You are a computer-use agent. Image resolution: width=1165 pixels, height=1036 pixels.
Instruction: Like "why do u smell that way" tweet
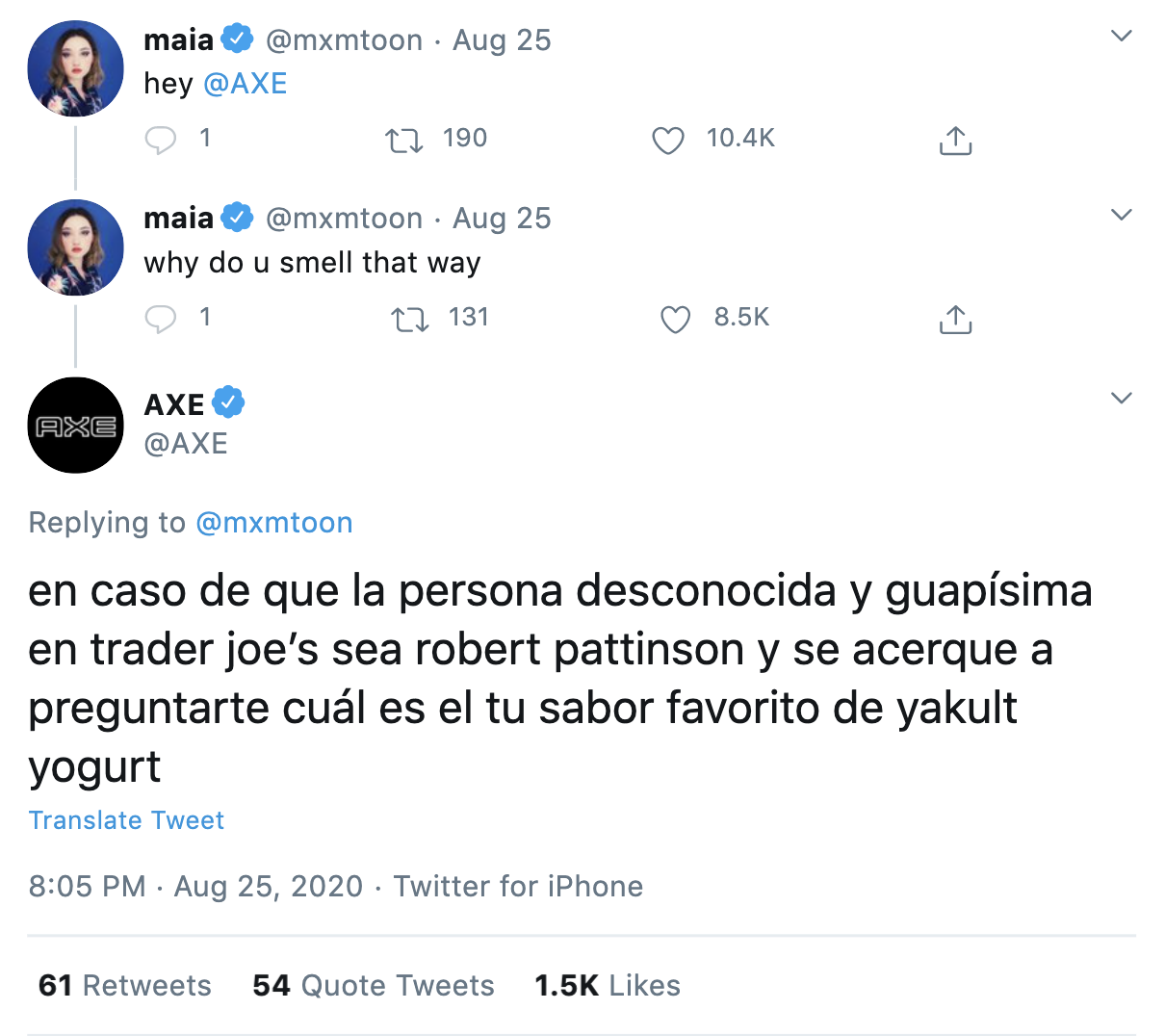coord(675,320)
